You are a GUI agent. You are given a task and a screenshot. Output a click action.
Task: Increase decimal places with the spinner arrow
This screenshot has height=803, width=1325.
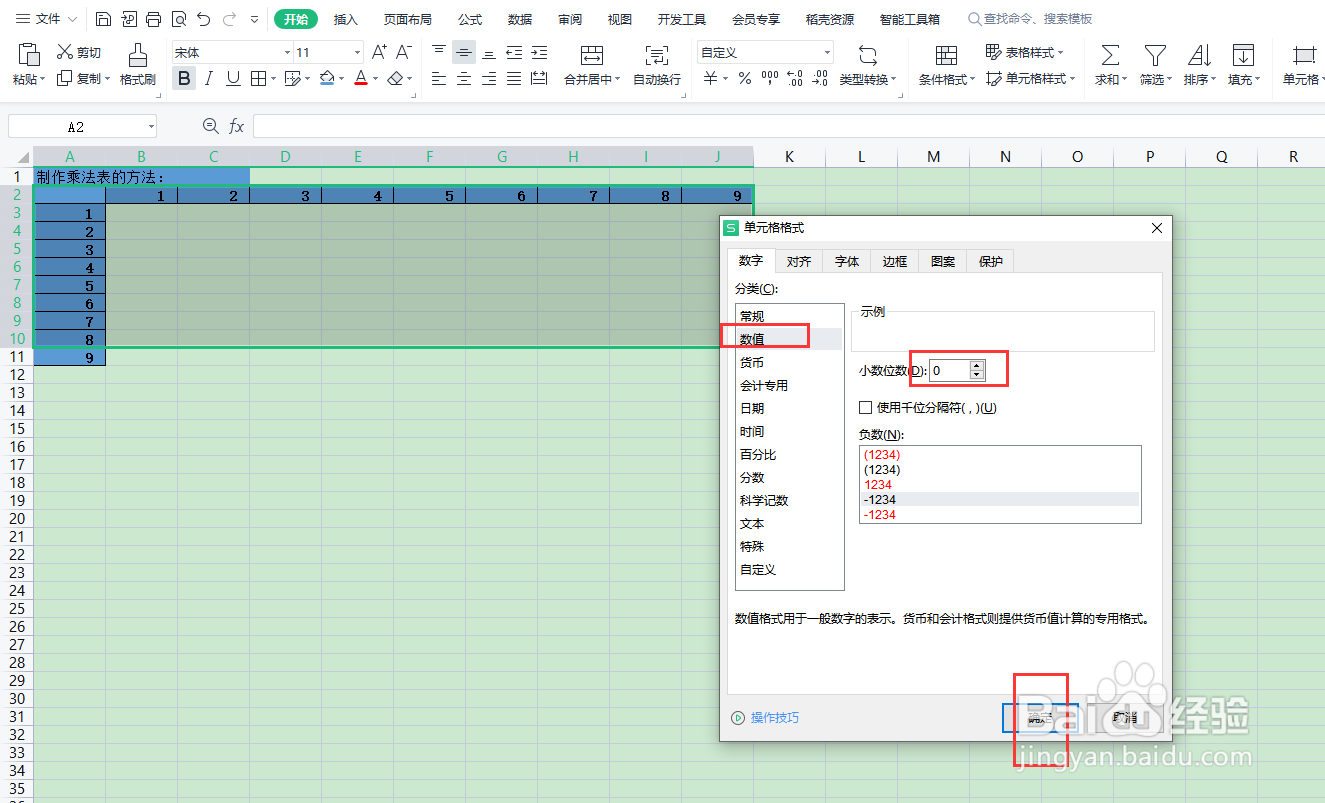pos(977,365)
